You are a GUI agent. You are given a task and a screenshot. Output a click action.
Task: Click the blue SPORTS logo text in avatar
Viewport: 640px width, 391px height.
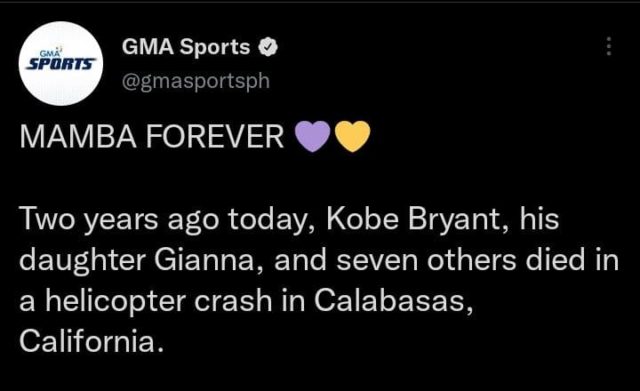61,64
